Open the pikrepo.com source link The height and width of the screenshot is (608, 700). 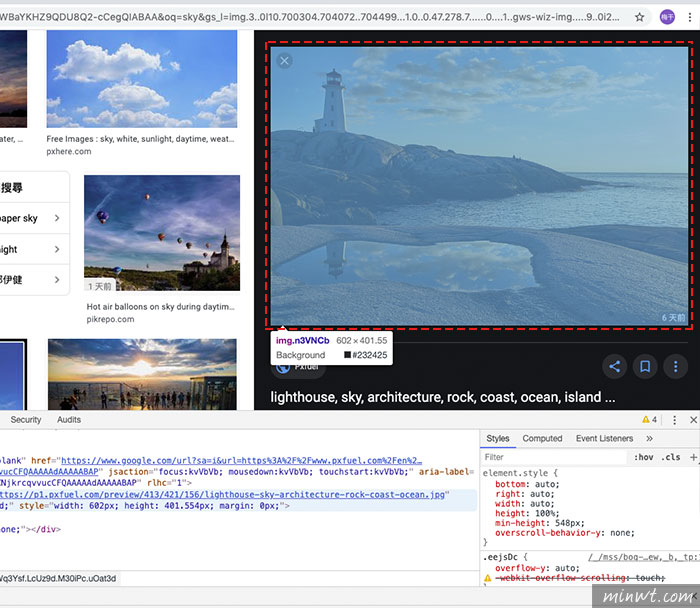[x=110, y=319]
